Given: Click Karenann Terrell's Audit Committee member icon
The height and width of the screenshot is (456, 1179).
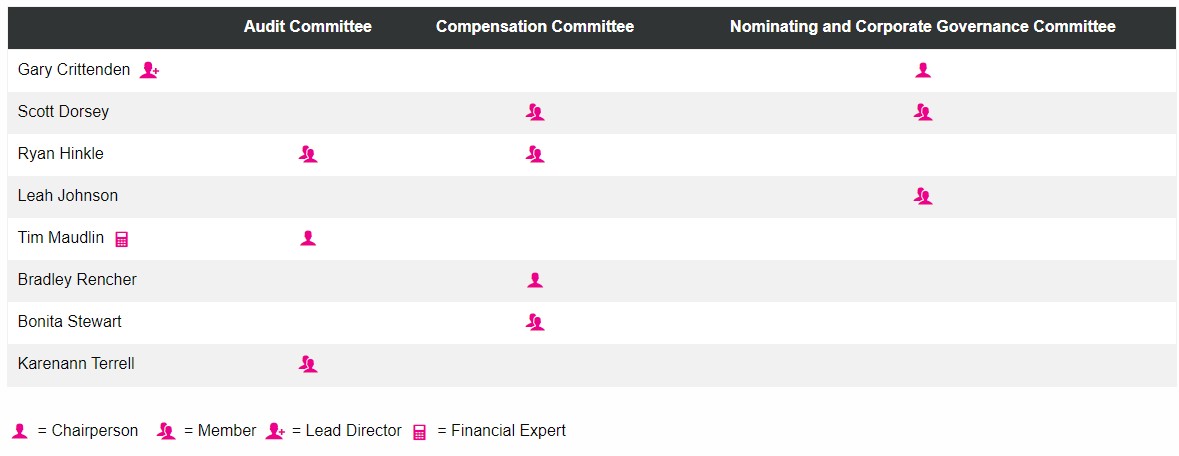Looking at the screenshot, I should [x=308, y=364].
